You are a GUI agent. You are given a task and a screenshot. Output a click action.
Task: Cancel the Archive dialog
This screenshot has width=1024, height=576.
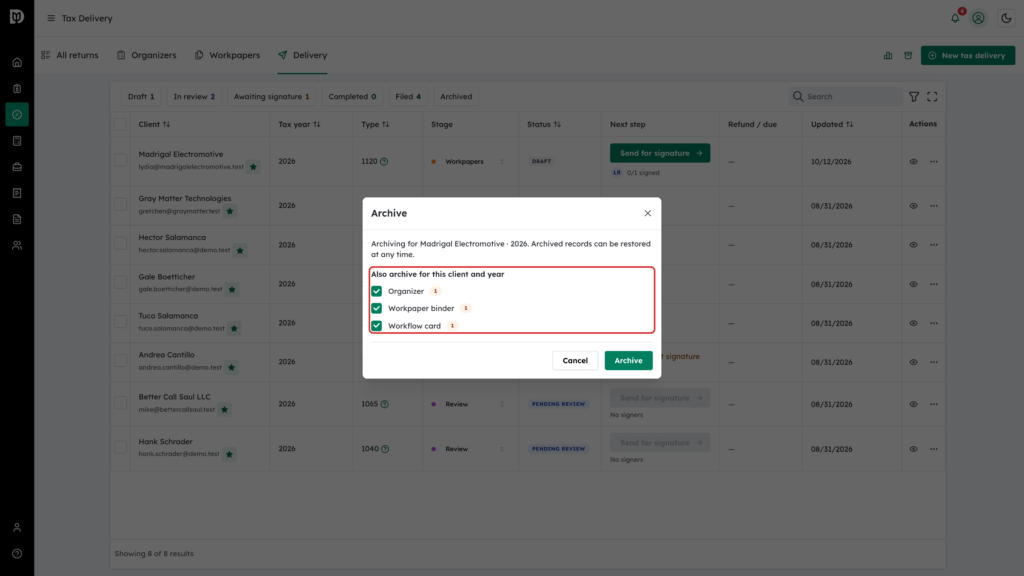click(575, 360)
